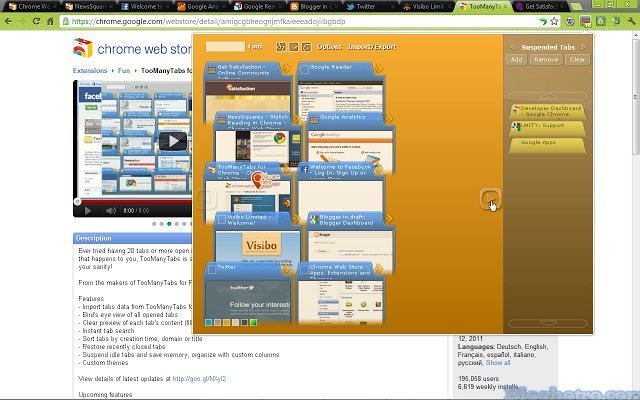The image size is (640, 400).
Task: Go to the home page
Action: tap(50, 21)
